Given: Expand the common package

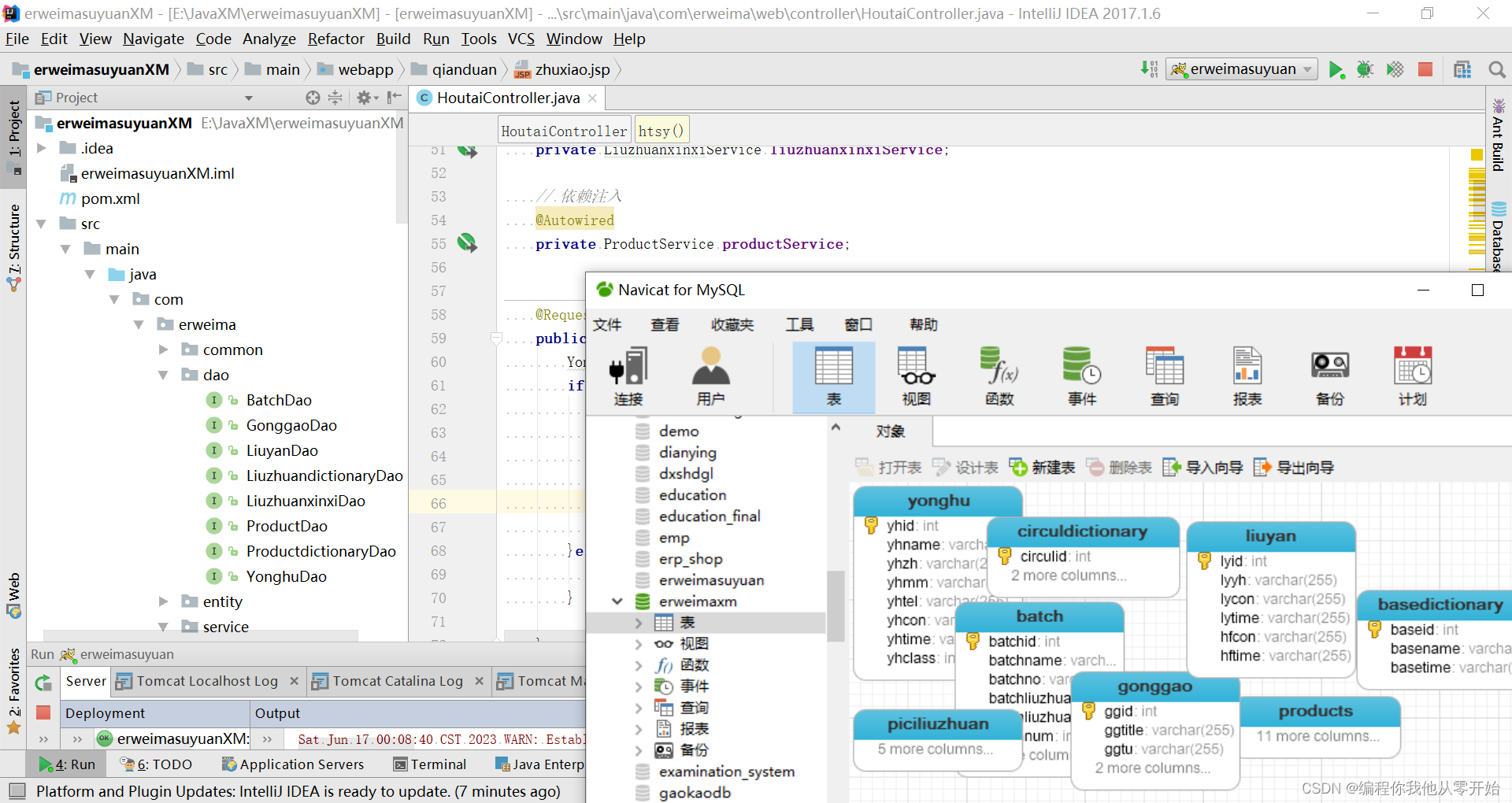Looking at the screenshot, I should click(x=164, y=350).
